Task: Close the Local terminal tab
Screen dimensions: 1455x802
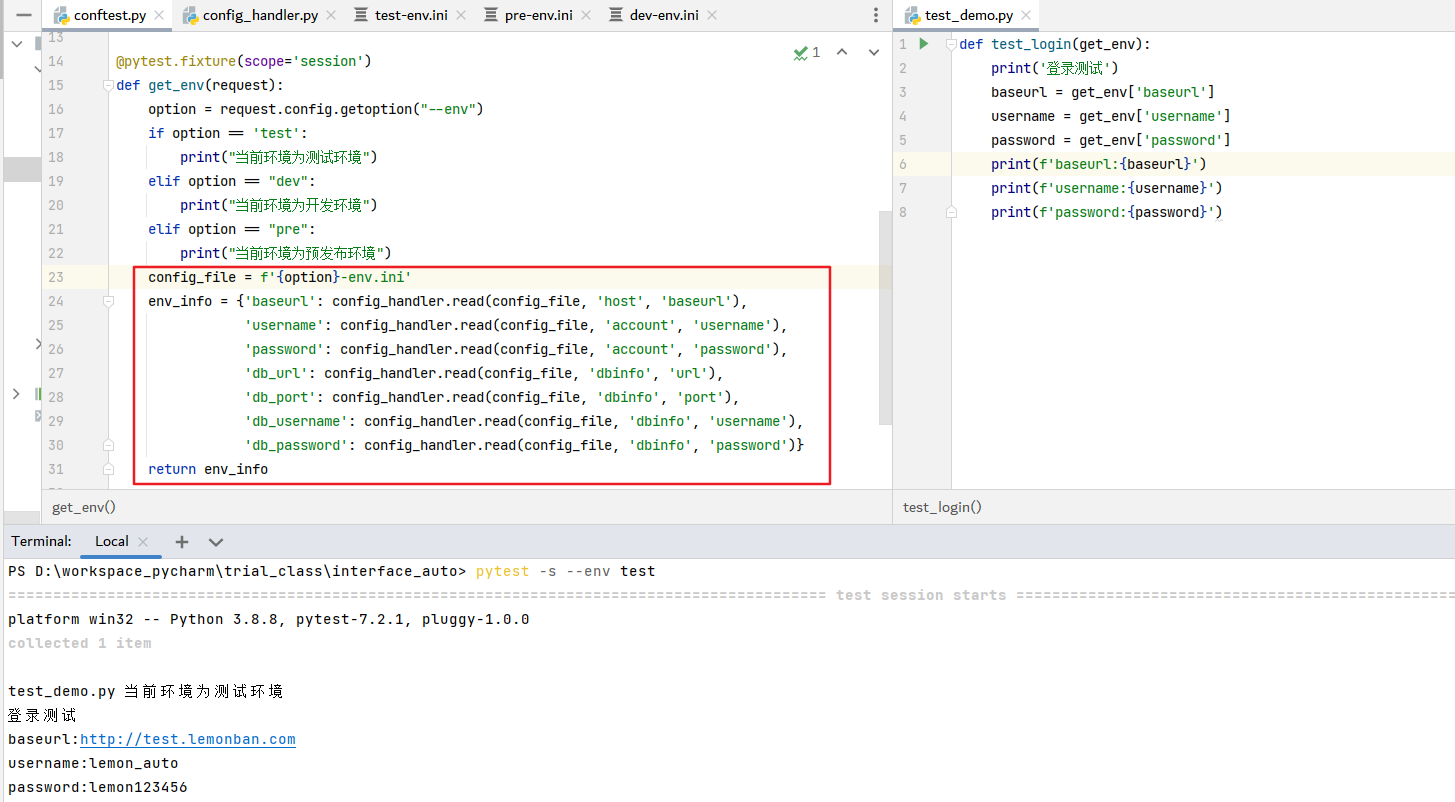Action: click(143, 541)
